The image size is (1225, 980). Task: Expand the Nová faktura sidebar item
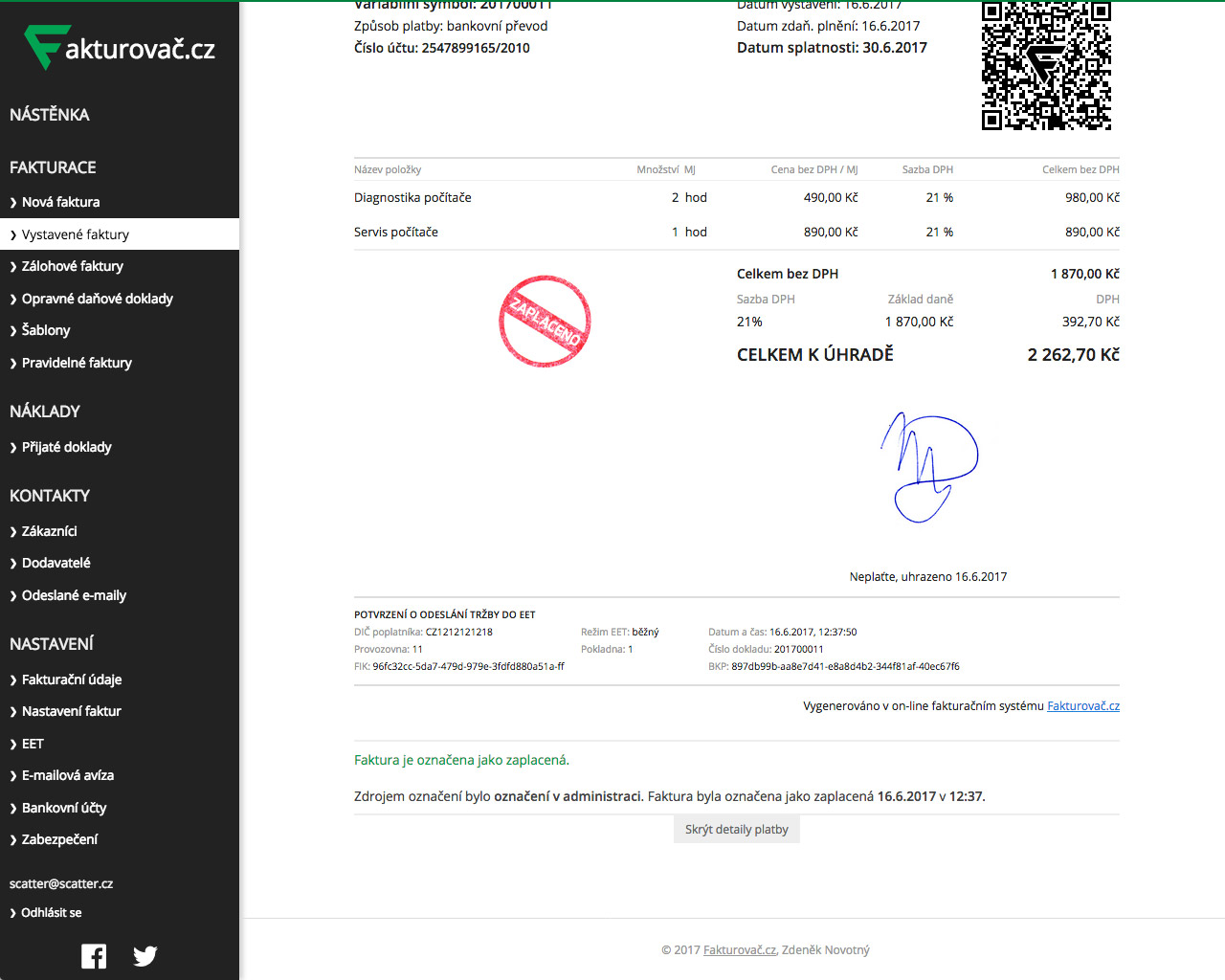[x=61, y=202]
